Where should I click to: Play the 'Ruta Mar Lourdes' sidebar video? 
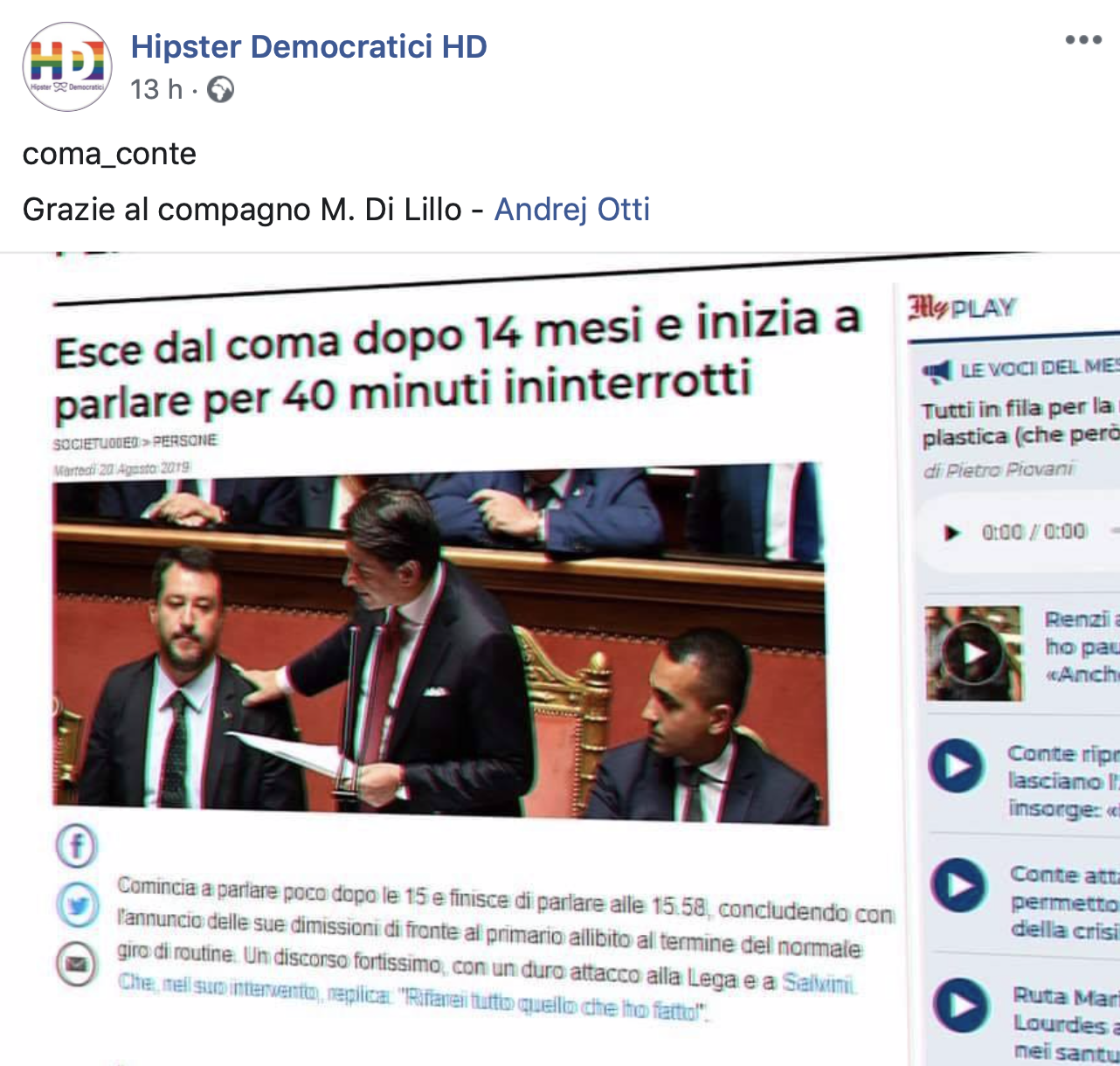coord(961,1006)
